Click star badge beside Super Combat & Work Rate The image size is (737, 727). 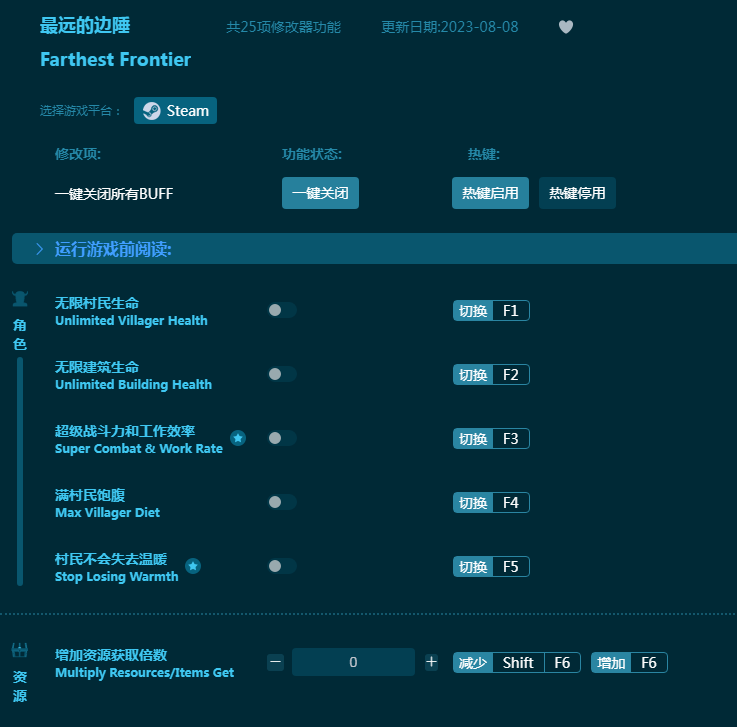(238, 438)
